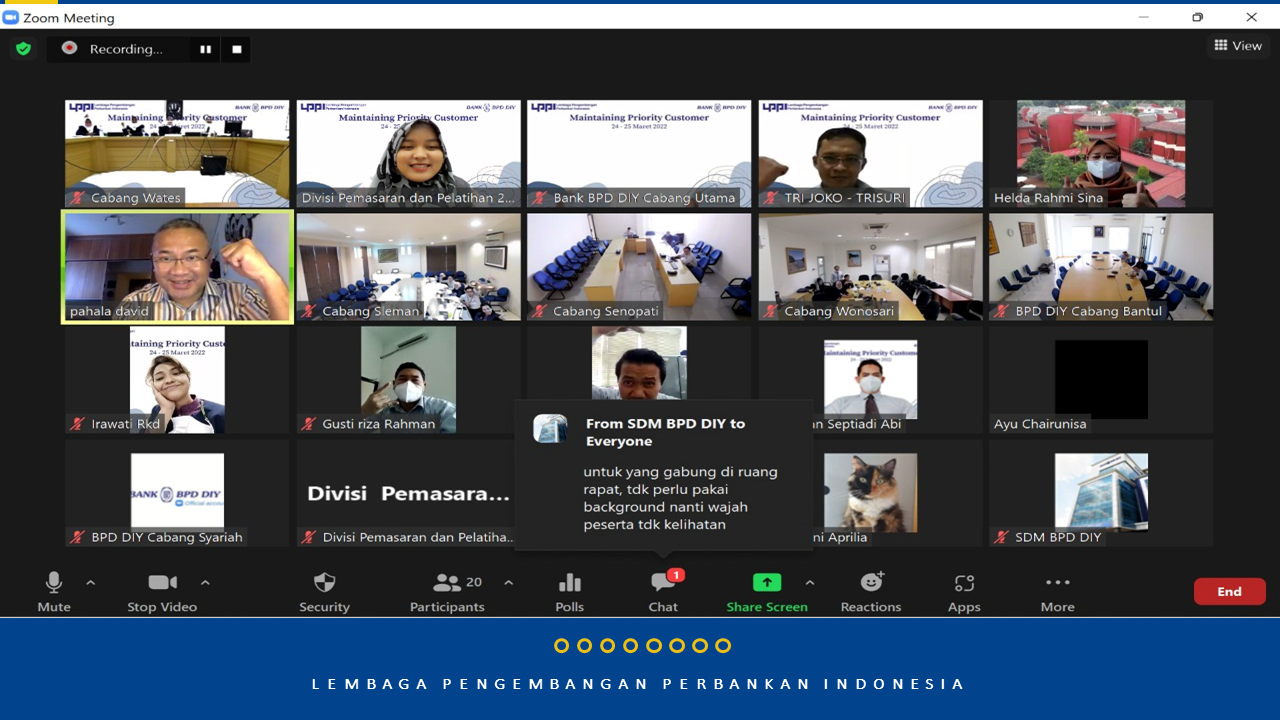
Task: Click muted mic icon on Bank BPD DIY Cabang Utama
Action: (x=539, y=198)
